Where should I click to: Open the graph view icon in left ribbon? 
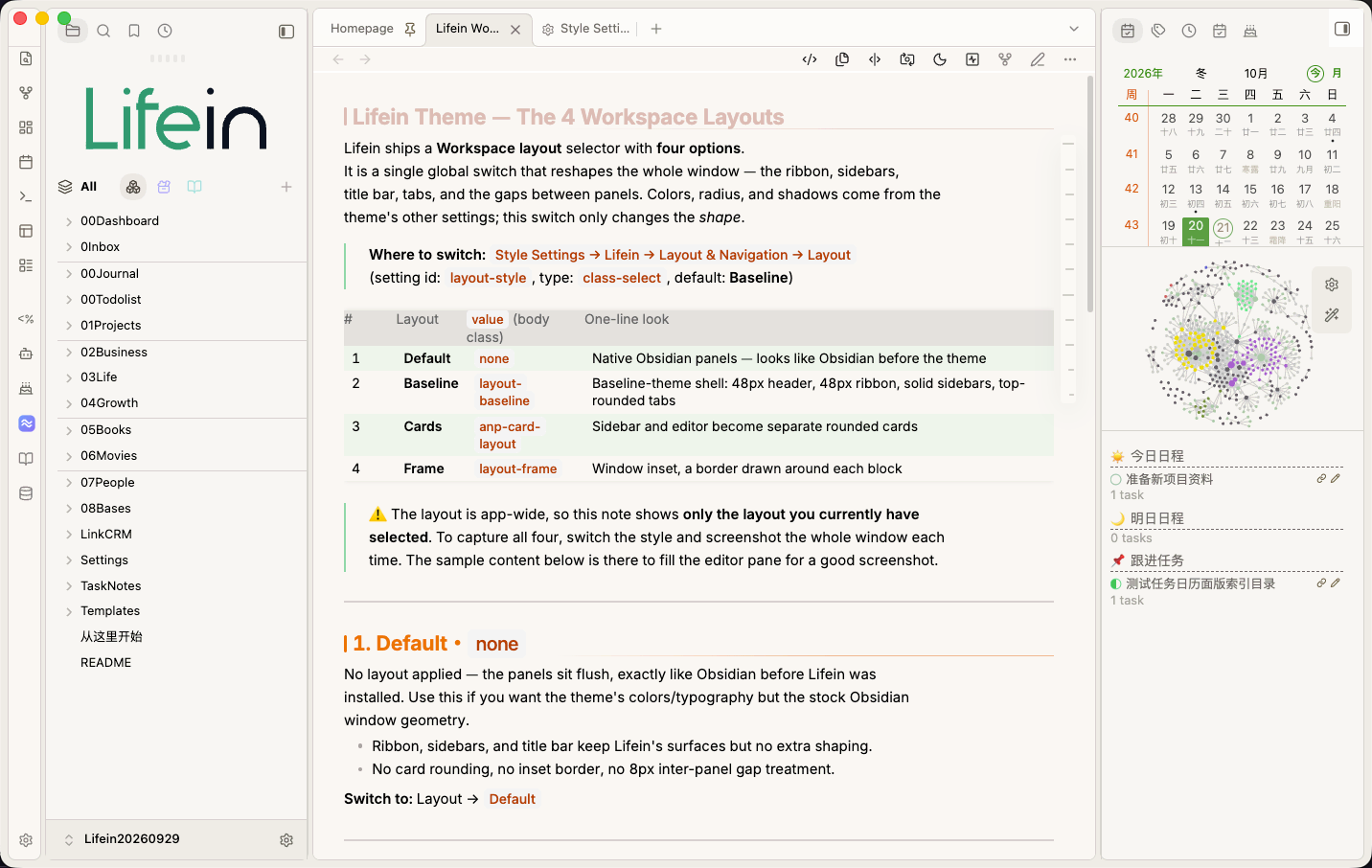[26, 93]
